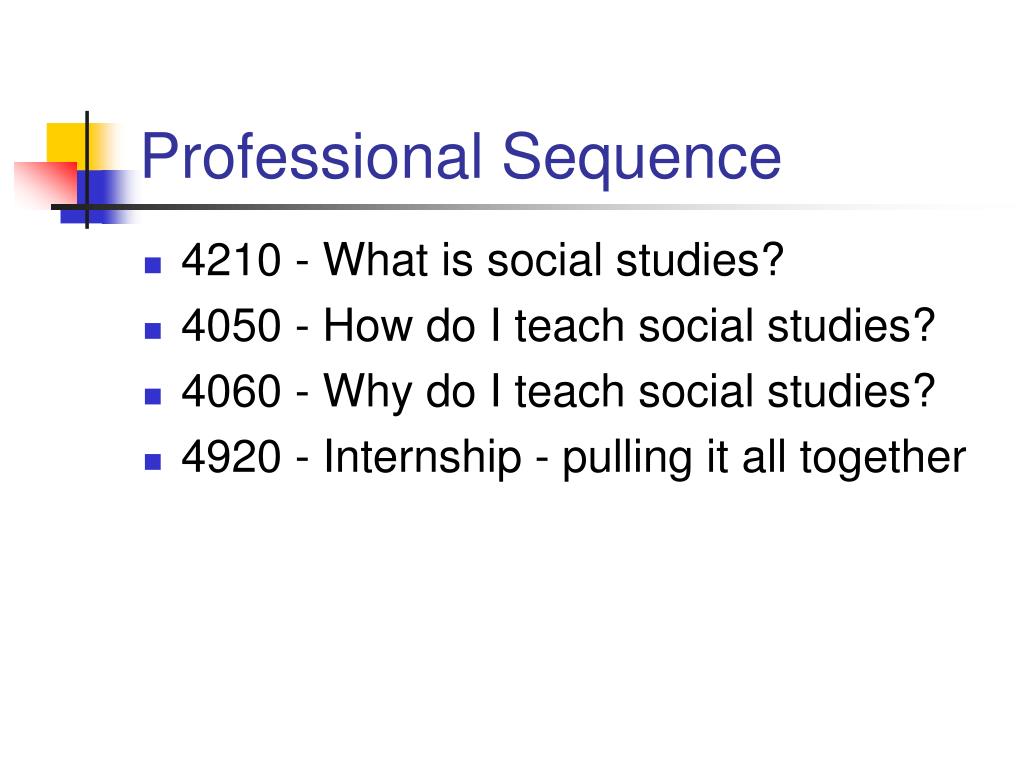Click the course number 4060
Screen dimensions: 1024x768
tap(231, 391)
